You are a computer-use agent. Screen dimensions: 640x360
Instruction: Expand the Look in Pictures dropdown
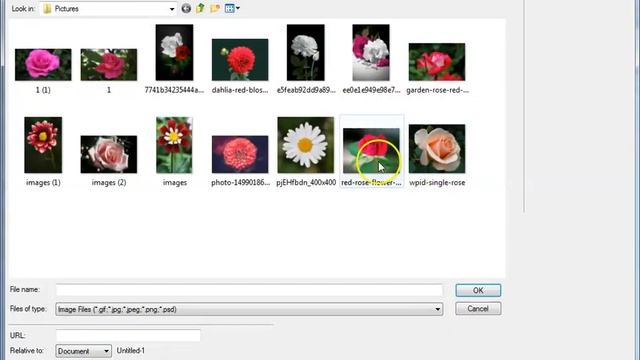[172, 9]
